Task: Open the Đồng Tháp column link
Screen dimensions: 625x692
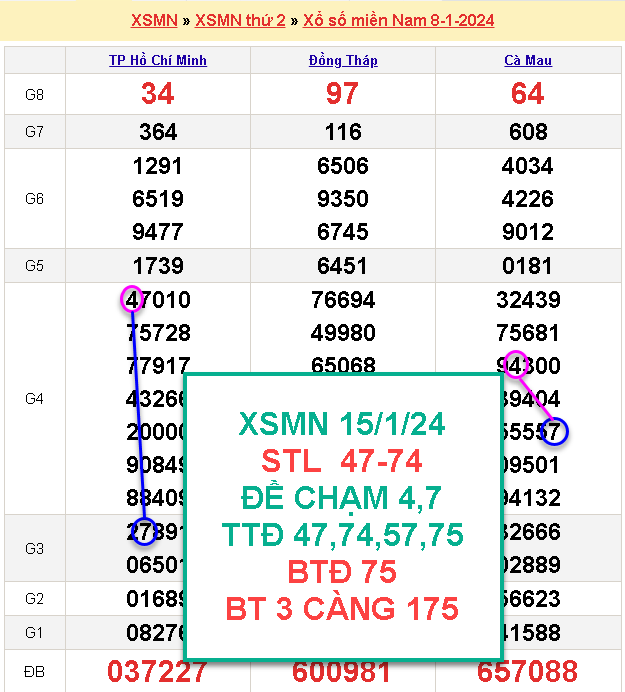Action: point(343,60)
